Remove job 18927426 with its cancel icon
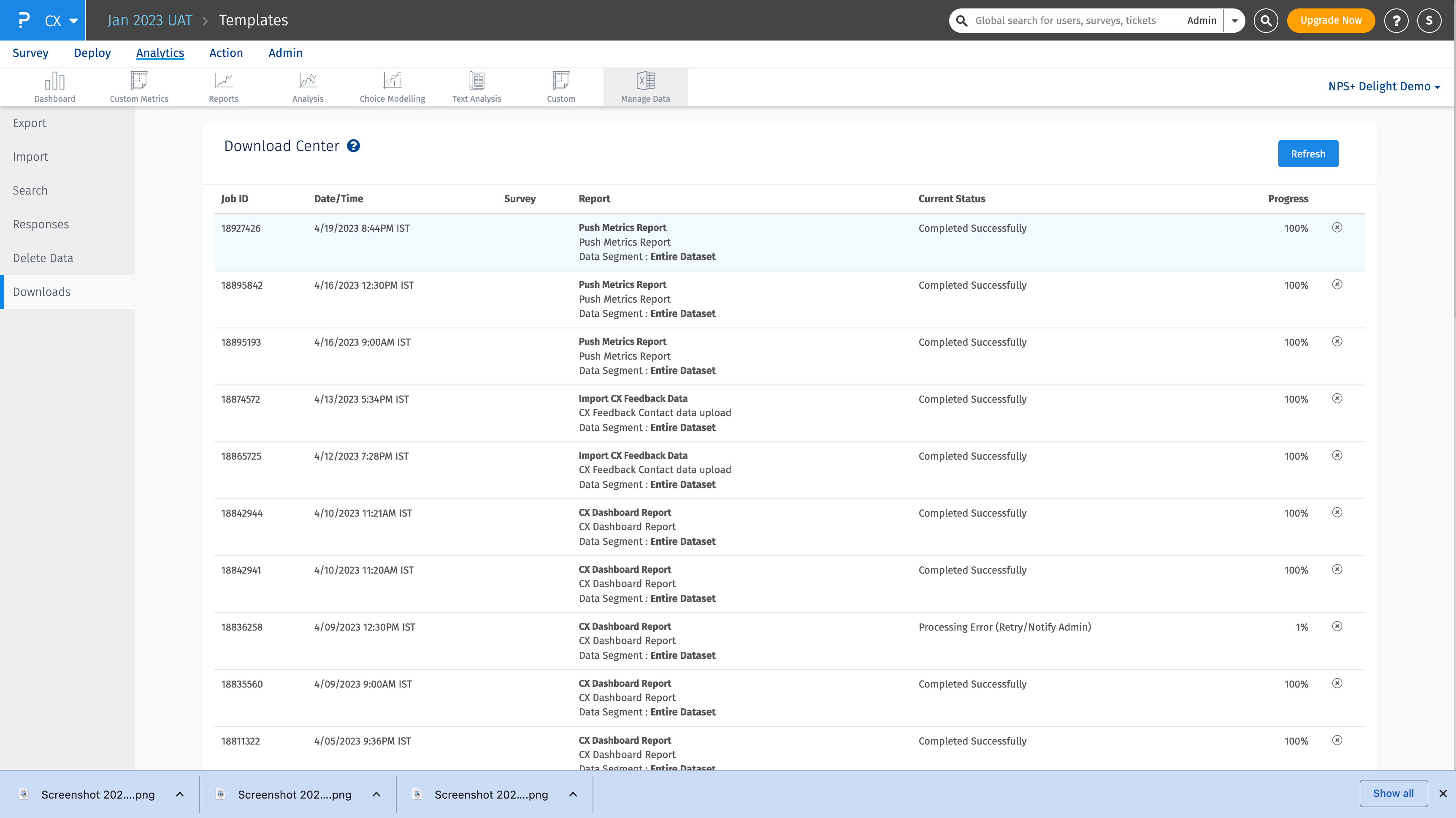1456x818 pixels. pyautogui.click(x=1337, y=227)
